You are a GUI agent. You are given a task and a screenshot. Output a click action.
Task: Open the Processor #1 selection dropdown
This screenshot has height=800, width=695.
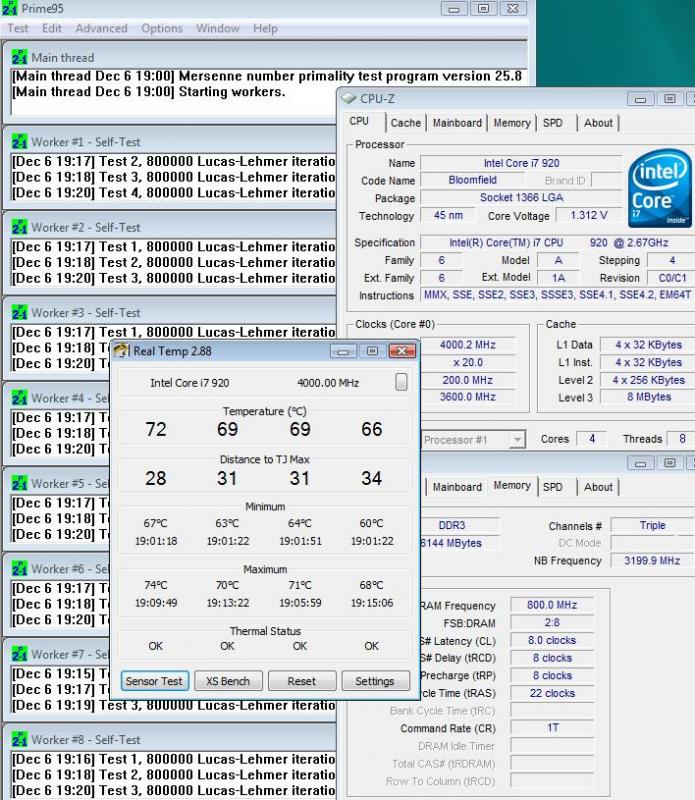pyautogui.click(x=517, y=440)
